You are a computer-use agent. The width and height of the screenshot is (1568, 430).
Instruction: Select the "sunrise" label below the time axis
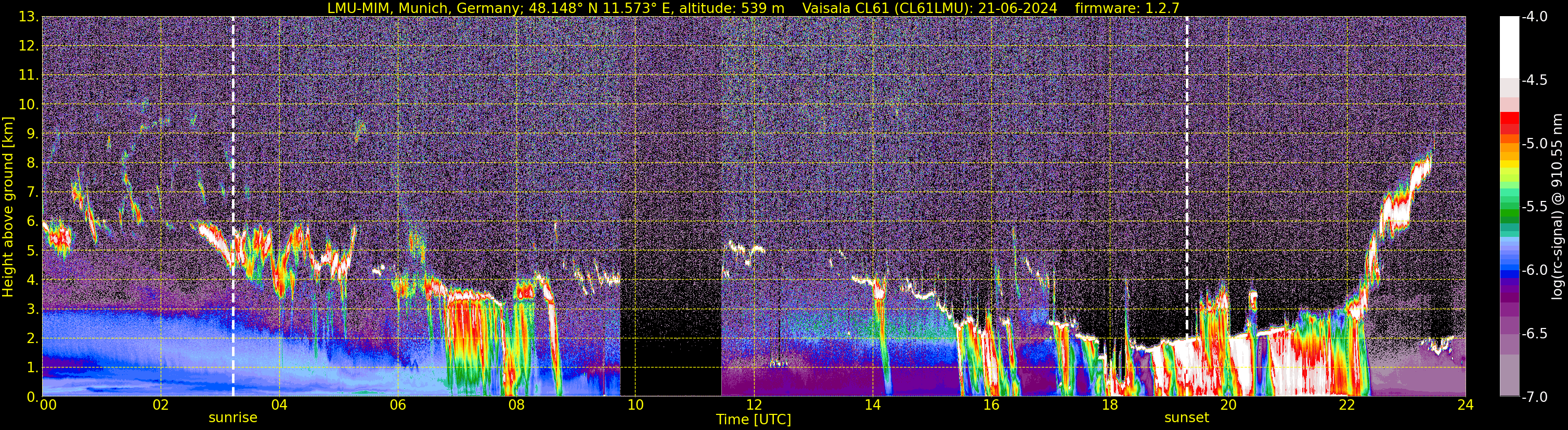point(233,418)
